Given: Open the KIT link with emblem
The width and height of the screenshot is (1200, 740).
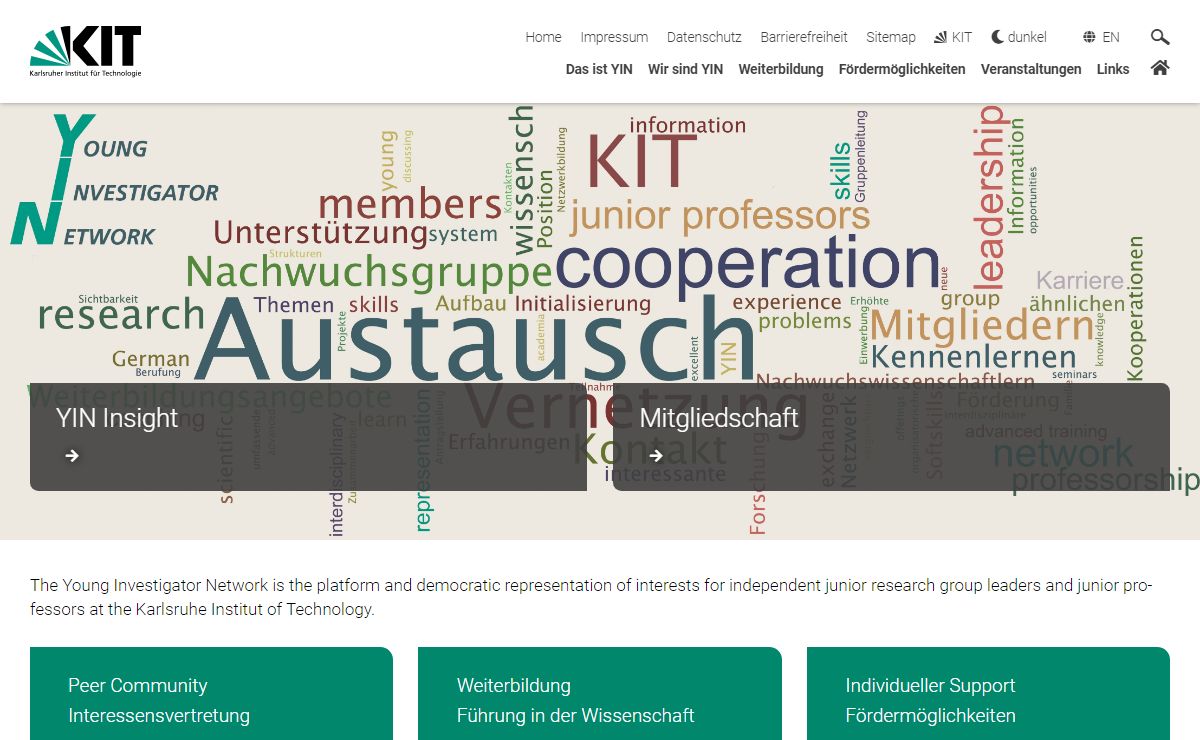Looking at the screenshot, I should (x=953, y=37).
